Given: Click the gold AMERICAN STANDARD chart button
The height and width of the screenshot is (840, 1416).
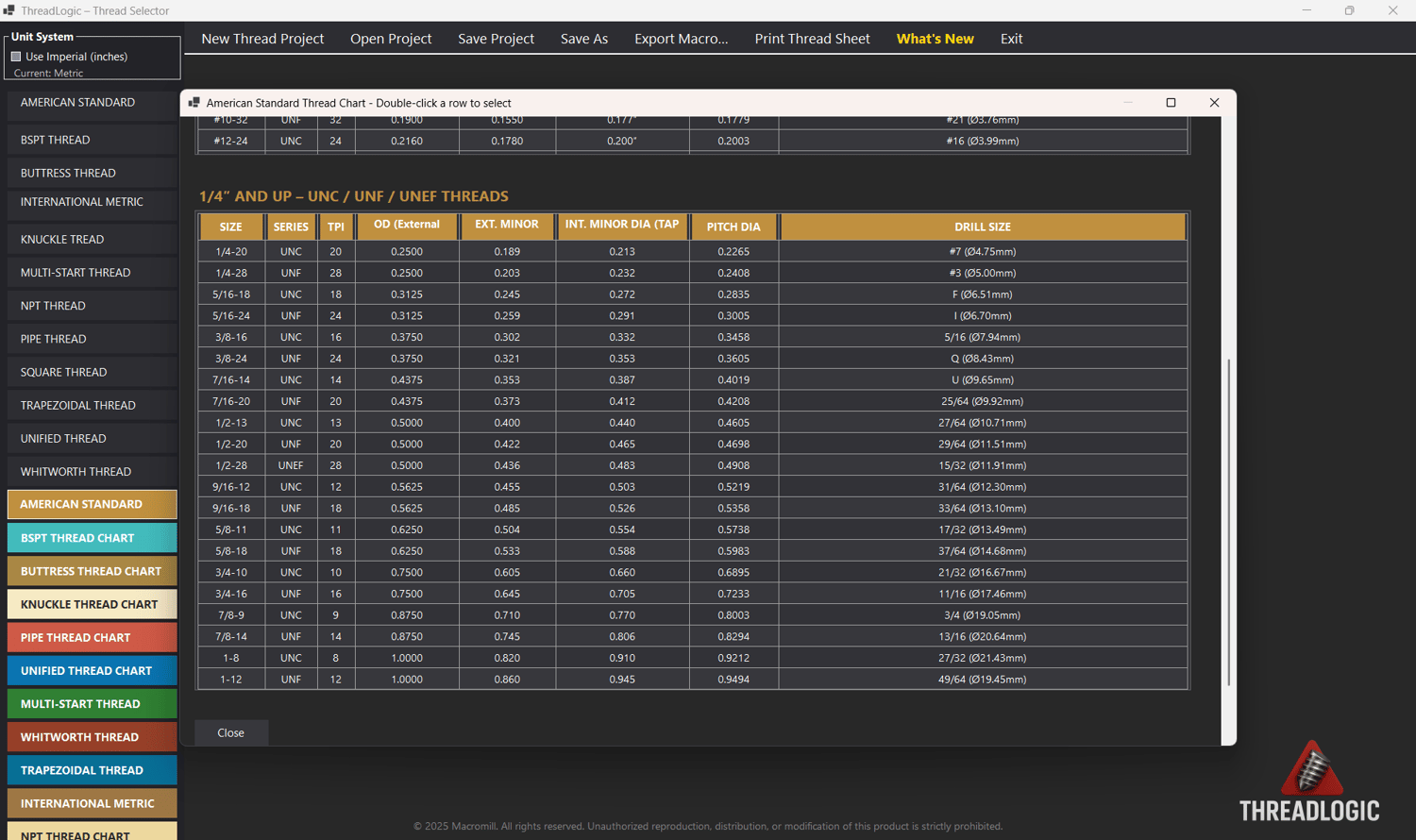Looking at the screenshot, I should pos(92,504).
